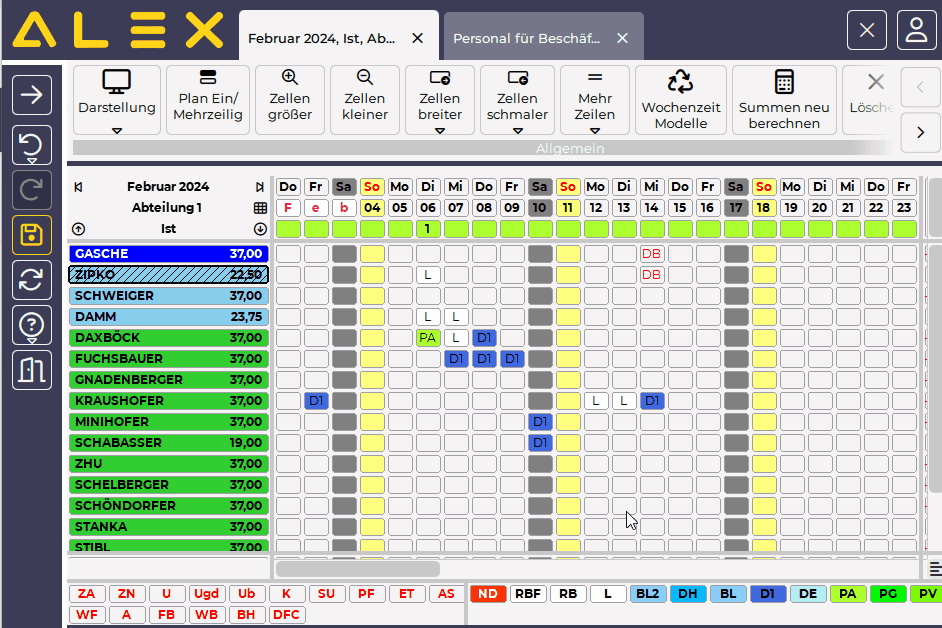Open the Darstellung dropdown

click(x=117, y=100)
